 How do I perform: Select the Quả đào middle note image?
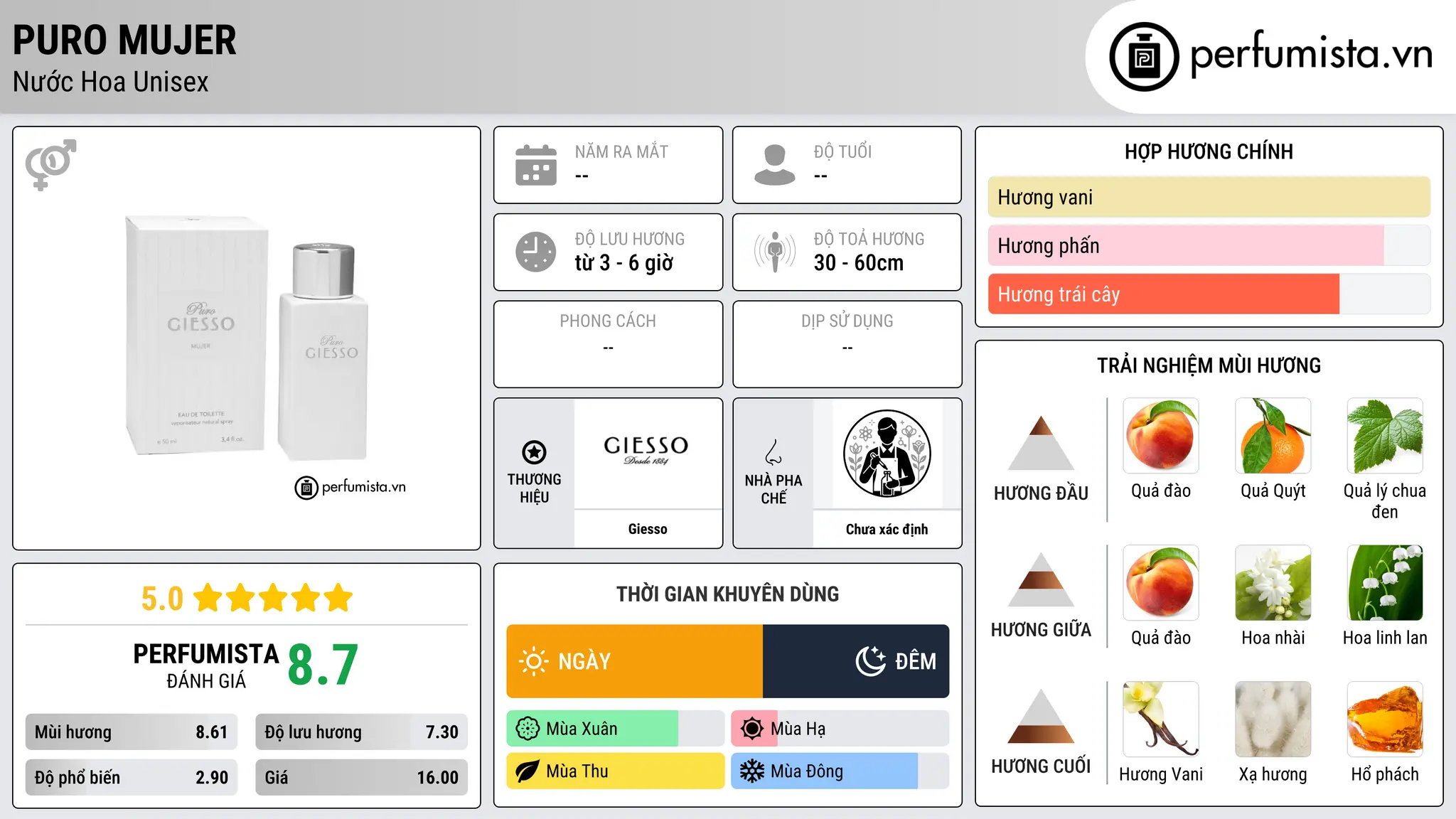(1161, 583)
